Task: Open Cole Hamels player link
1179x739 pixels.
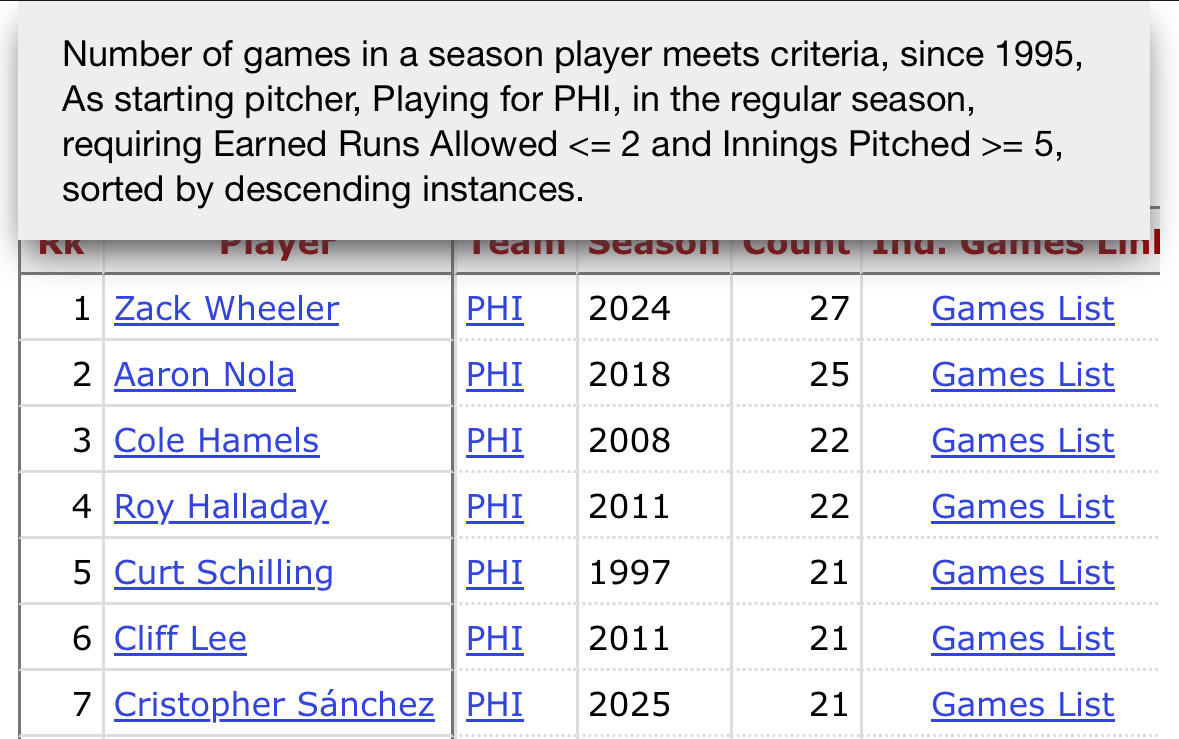Action: click(x=216, y=441)
